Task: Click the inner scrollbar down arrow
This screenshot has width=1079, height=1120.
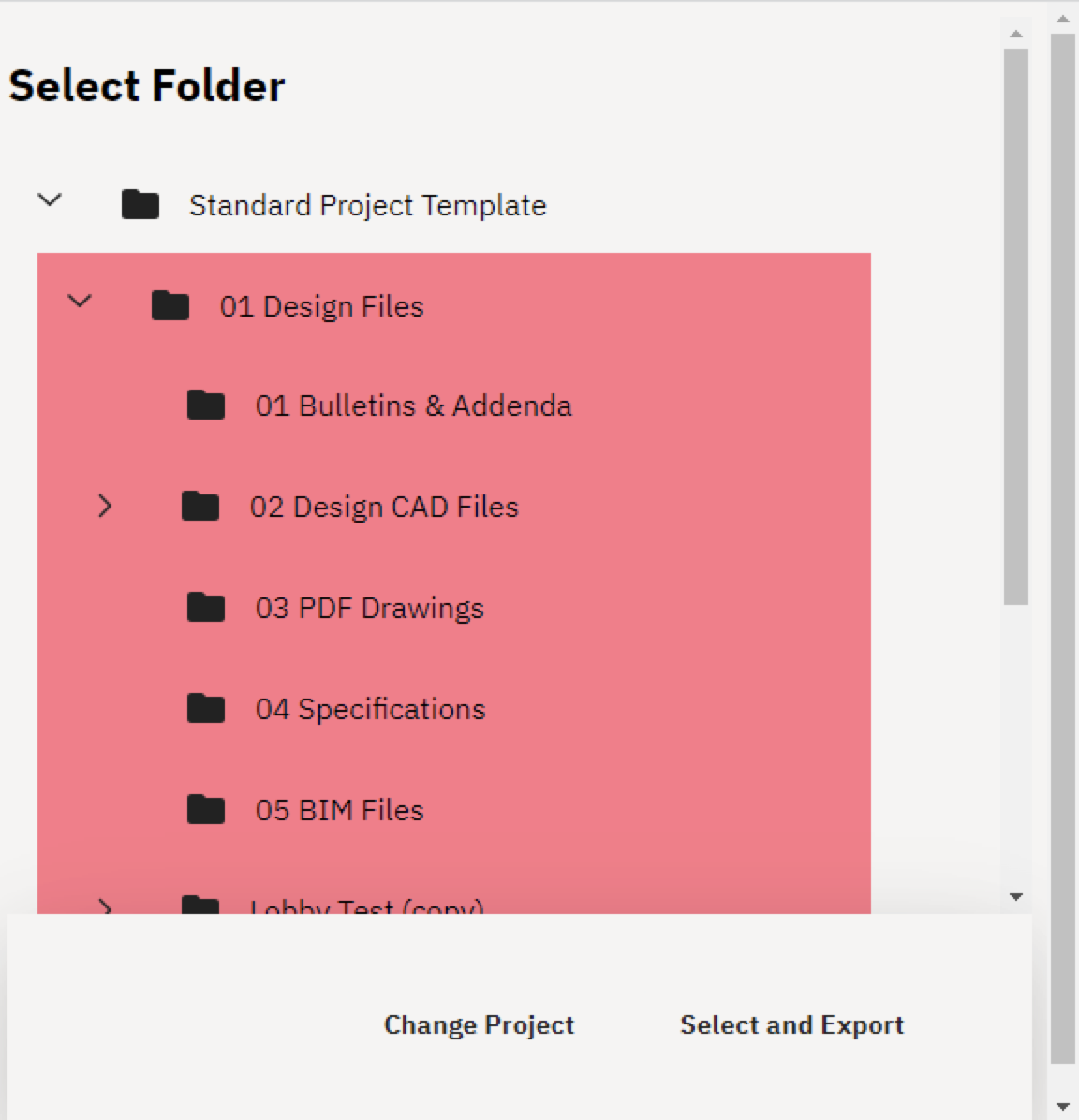Action: pyautogui.click(x=1016, y=896)
